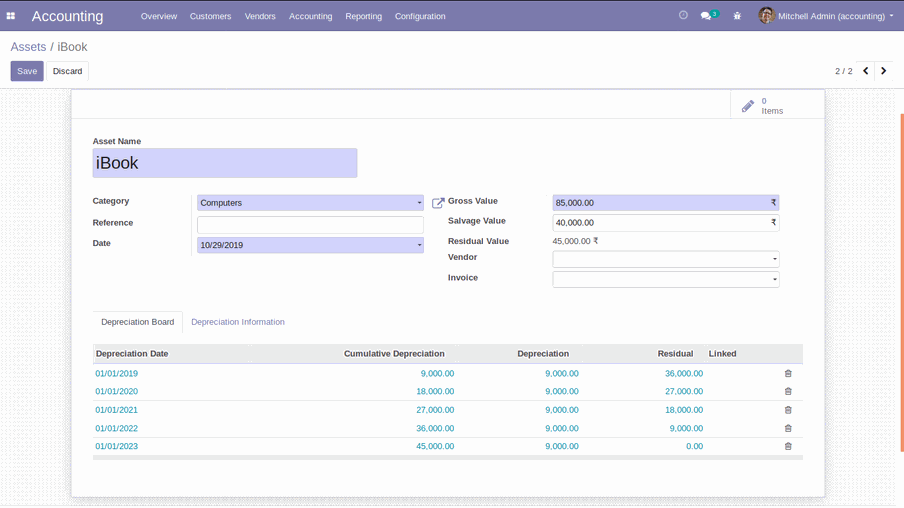Screen dimensions: 904x508
Task: Open the activities clock icon
Action: 683,16
